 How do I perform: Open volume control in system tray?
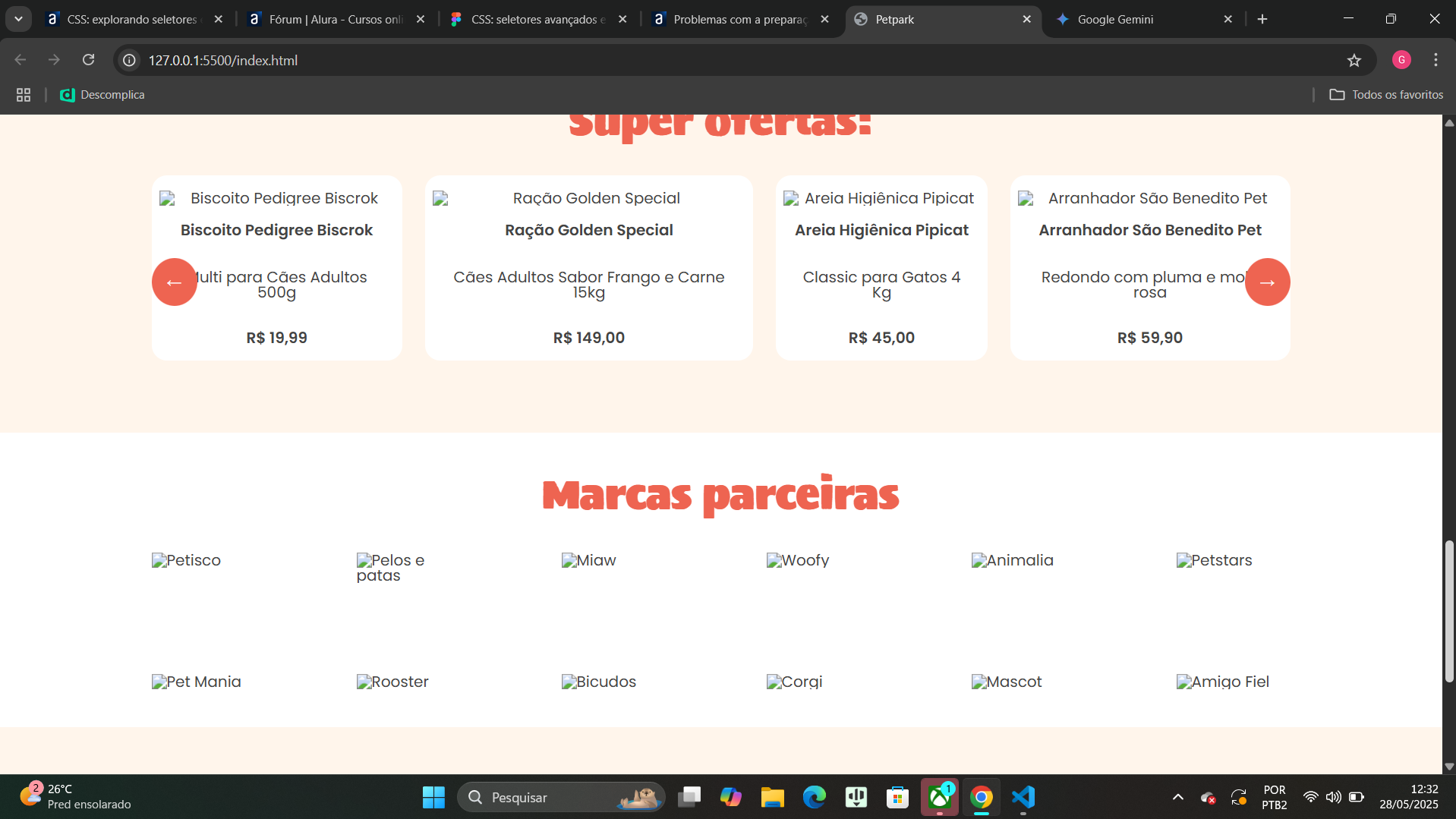[x=1333, y=797]
